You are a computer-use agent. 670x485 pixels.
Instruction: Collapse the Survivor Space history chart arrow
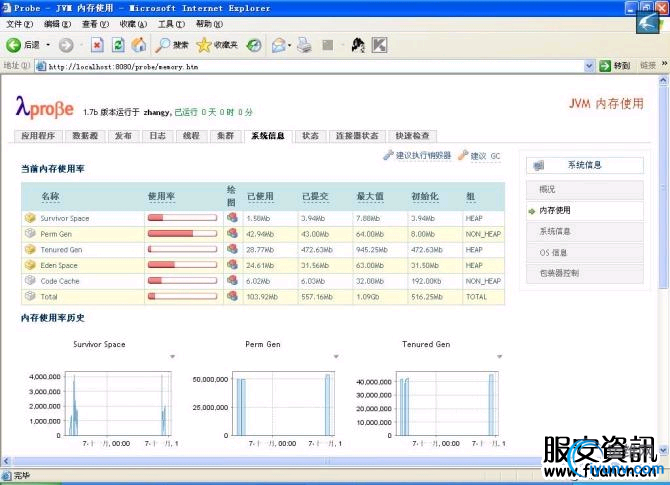click(x=172, y=356)
